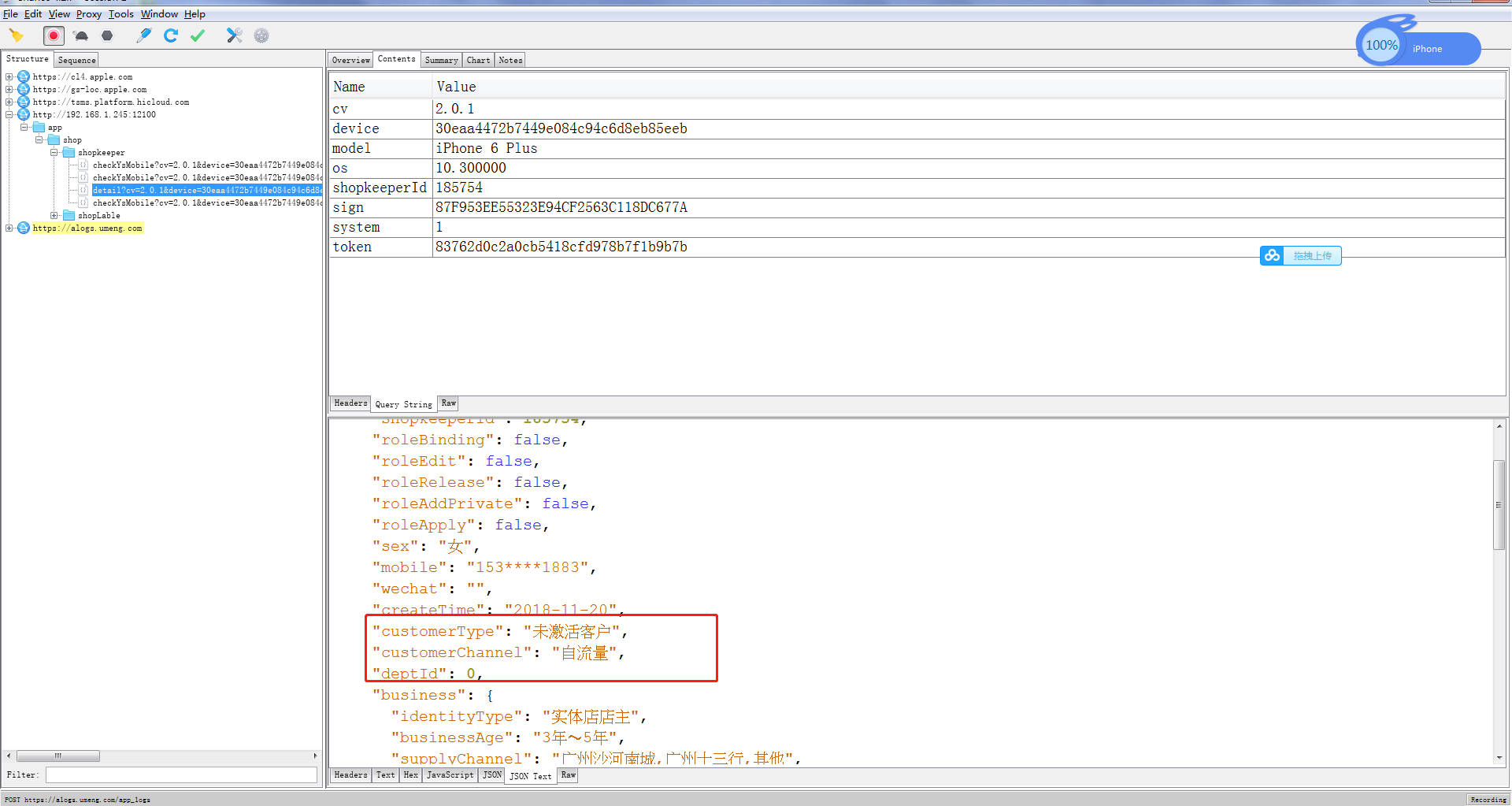This screenshot has width=1512, height=806.
Task: Click the cloud icon on the upload badge
Action: tap(1272, 255)
